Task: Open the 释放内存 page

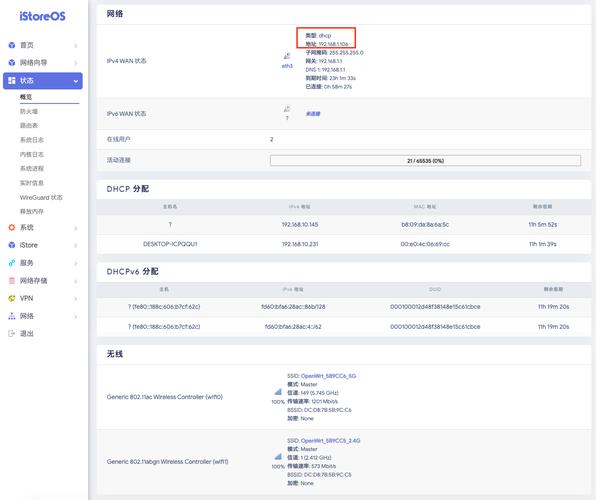Action: (32, 211)
